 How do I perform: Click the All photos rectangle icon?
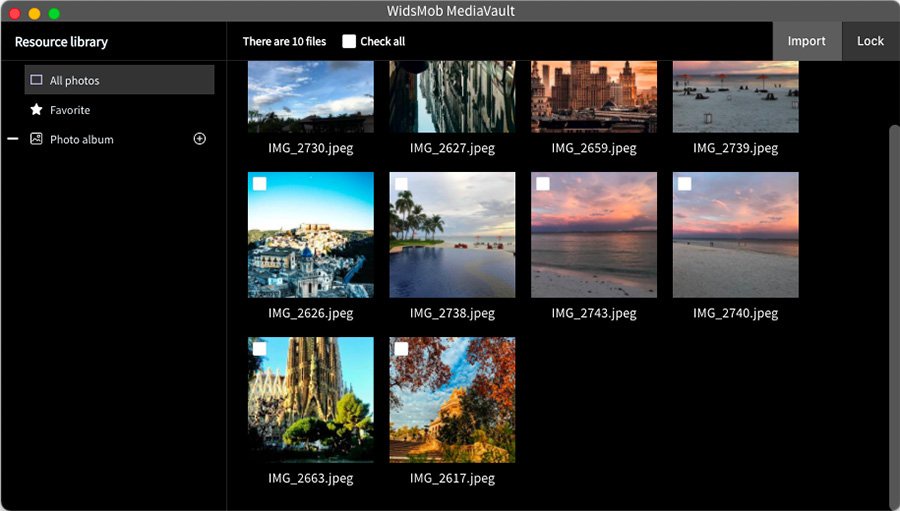pyautogui.click(x=36, y=80)
